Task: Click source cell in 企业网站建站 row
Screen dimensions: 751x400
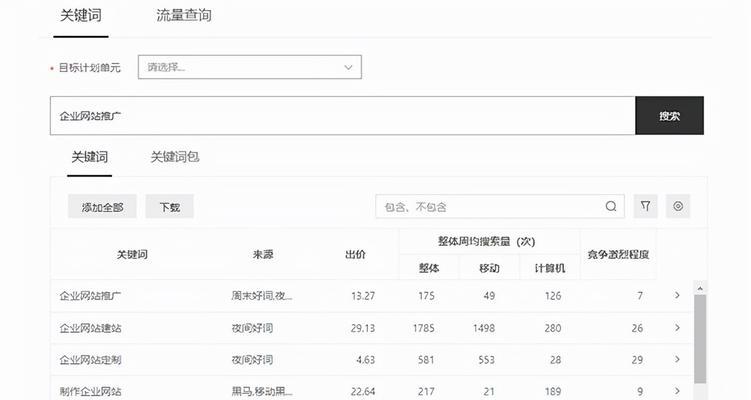Action: (x=252, y=328)
